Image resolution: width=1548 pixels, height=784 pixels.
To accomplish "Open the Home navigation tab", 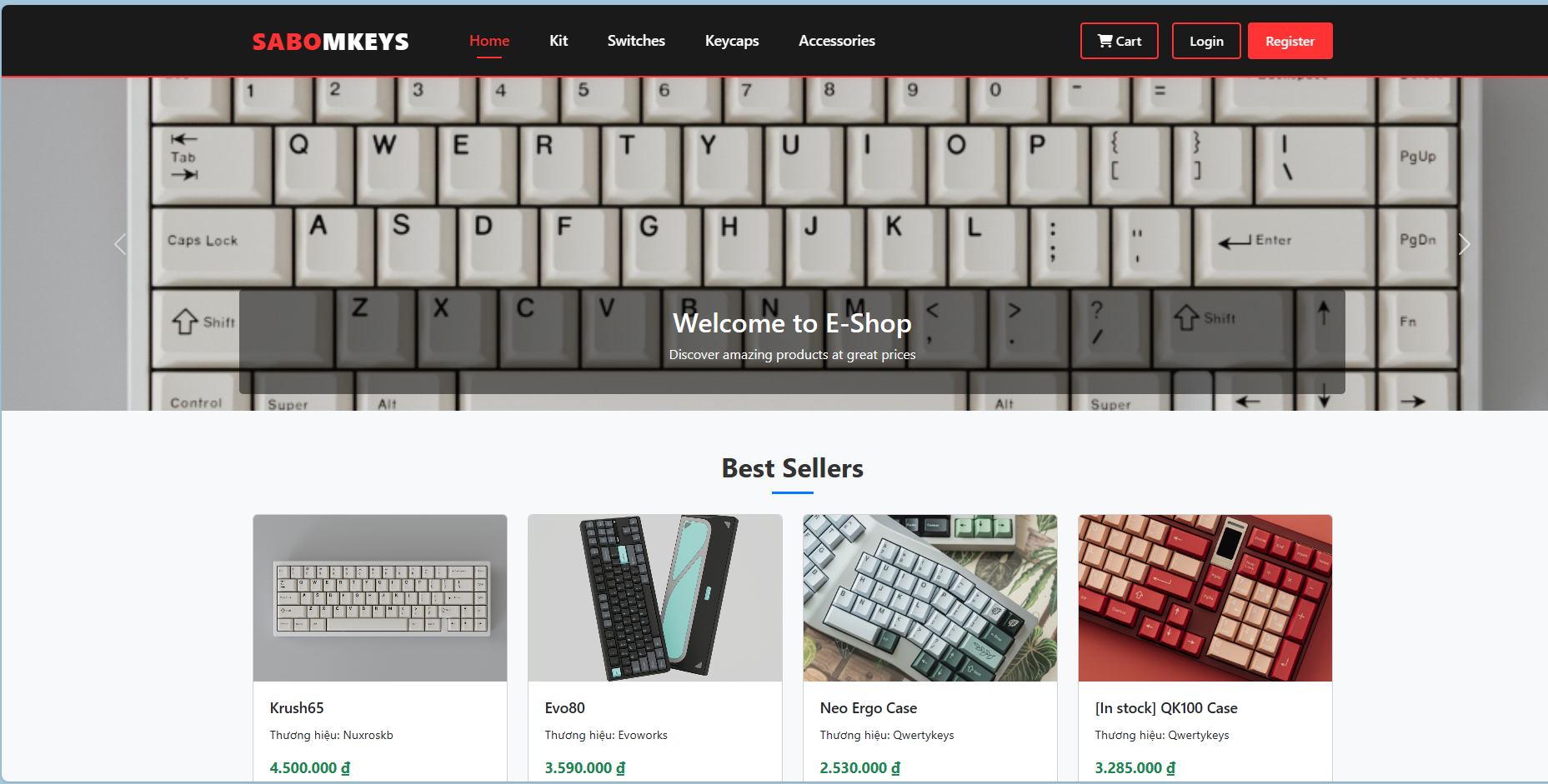I will pyautogui.click(x=489, y=41).
